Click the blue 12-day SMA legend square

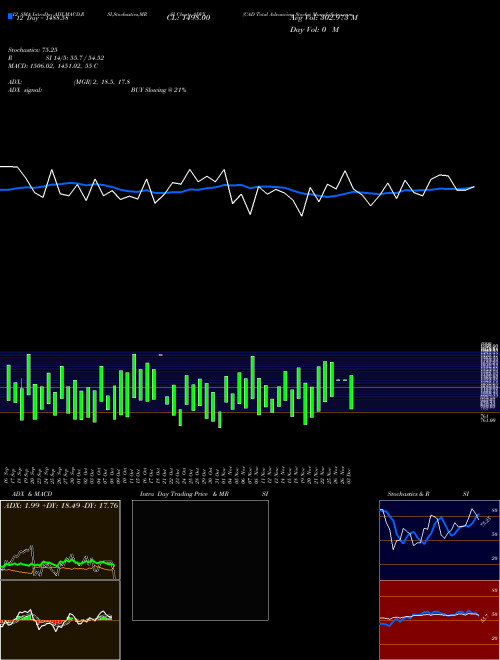point(10,16)
